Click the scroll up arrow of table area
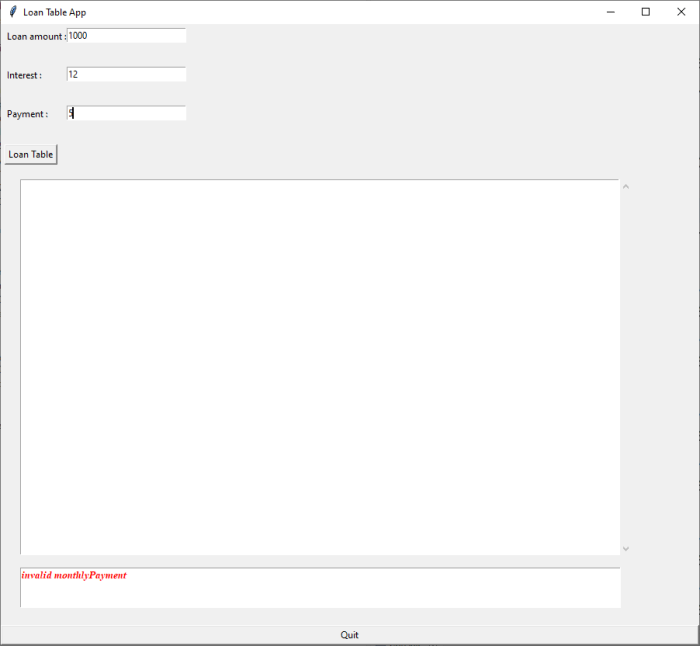Image resolution: width=700 pixels, height=646 pixels. [626, 186]
